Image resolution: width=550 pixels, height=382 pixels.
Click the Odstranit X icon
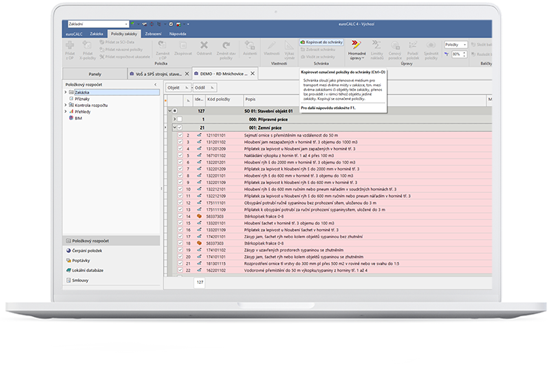click(204, 45)
